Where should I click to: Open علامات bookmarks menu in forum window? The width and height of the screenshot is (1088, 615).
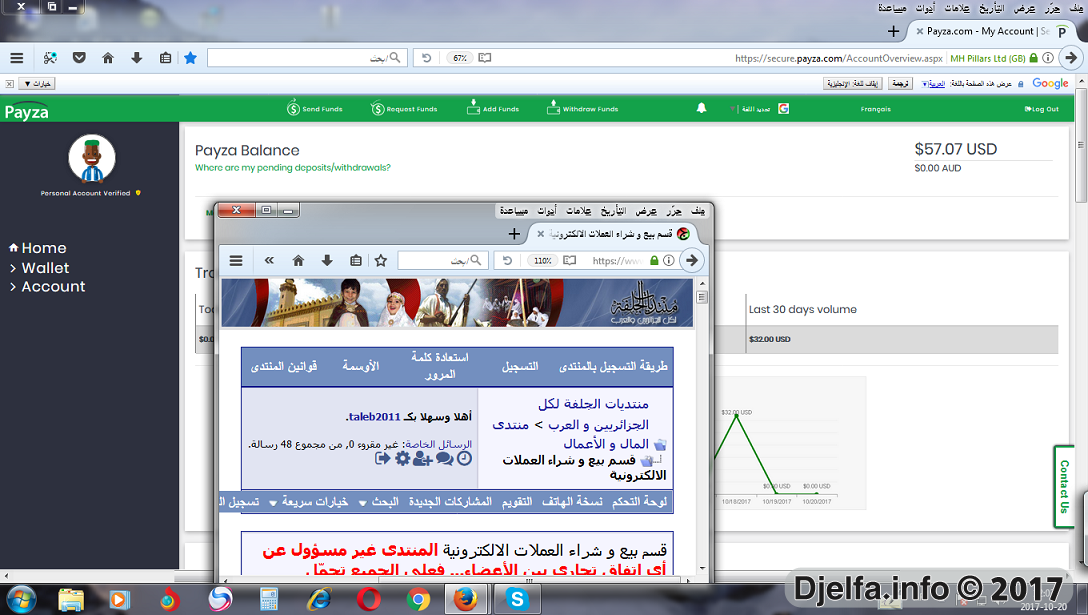[578, 210]
